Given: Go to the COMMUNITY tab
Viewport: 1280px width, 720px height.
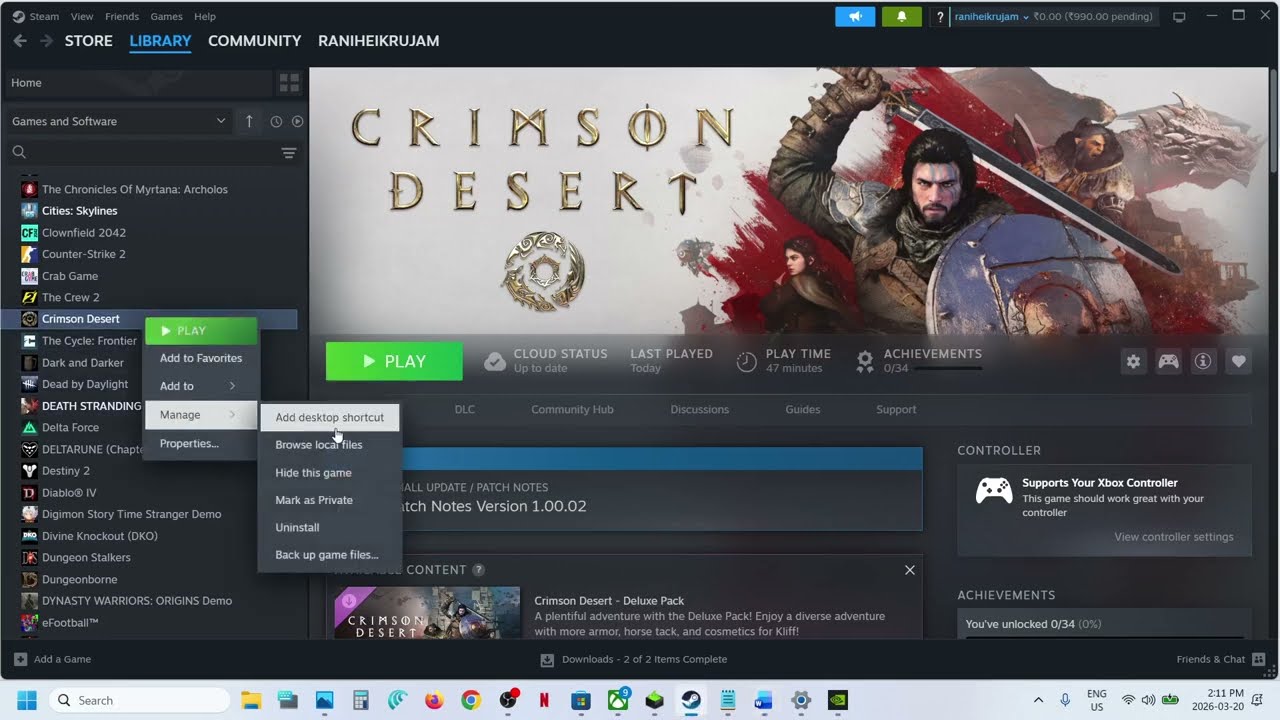Looking at the screenshot, I should point(255,41).
